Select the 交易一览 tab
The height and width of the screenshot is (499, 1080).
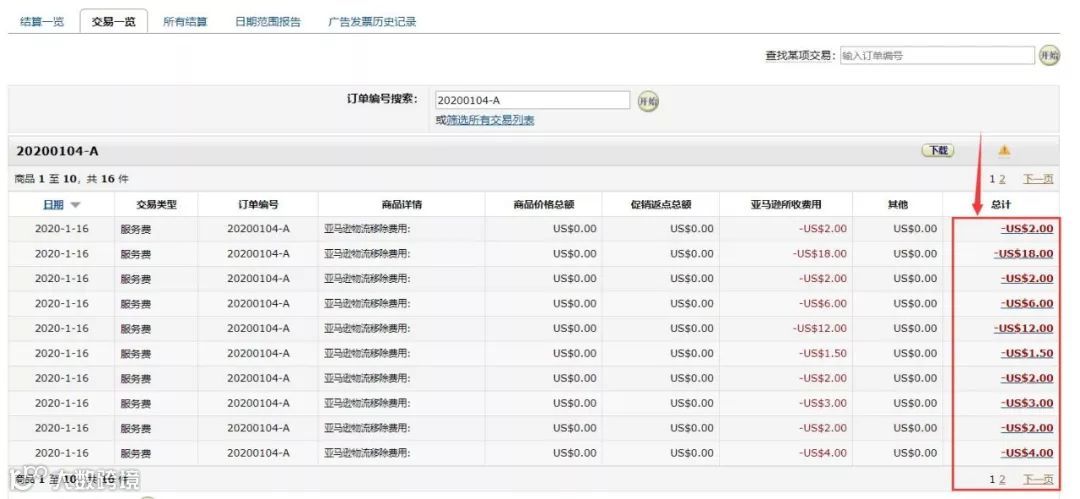(x=114, y=21)
